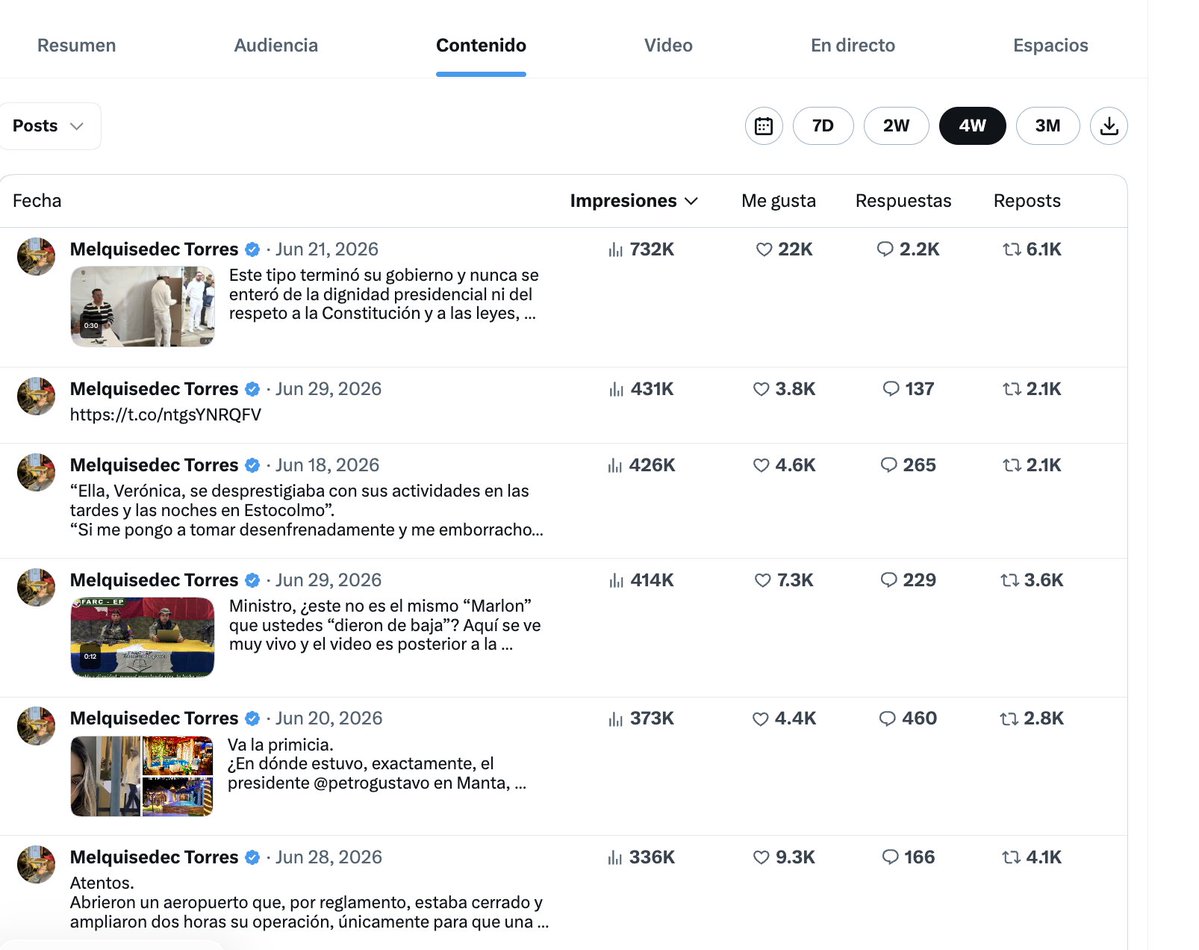Open the video thumbnail of Jun 21 post

coord(142,307)
